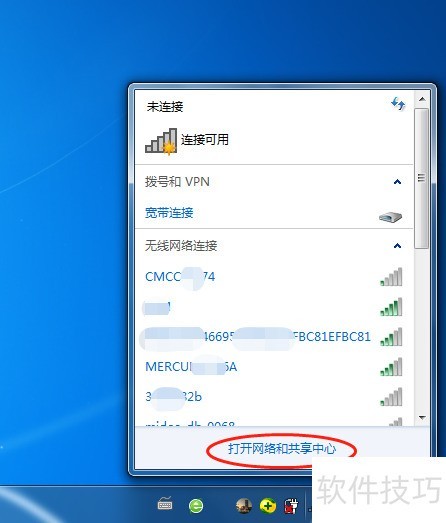Open the green browser icon in the taskbar
This screenshot has height=523, width=446.
(x=196, y=506)
